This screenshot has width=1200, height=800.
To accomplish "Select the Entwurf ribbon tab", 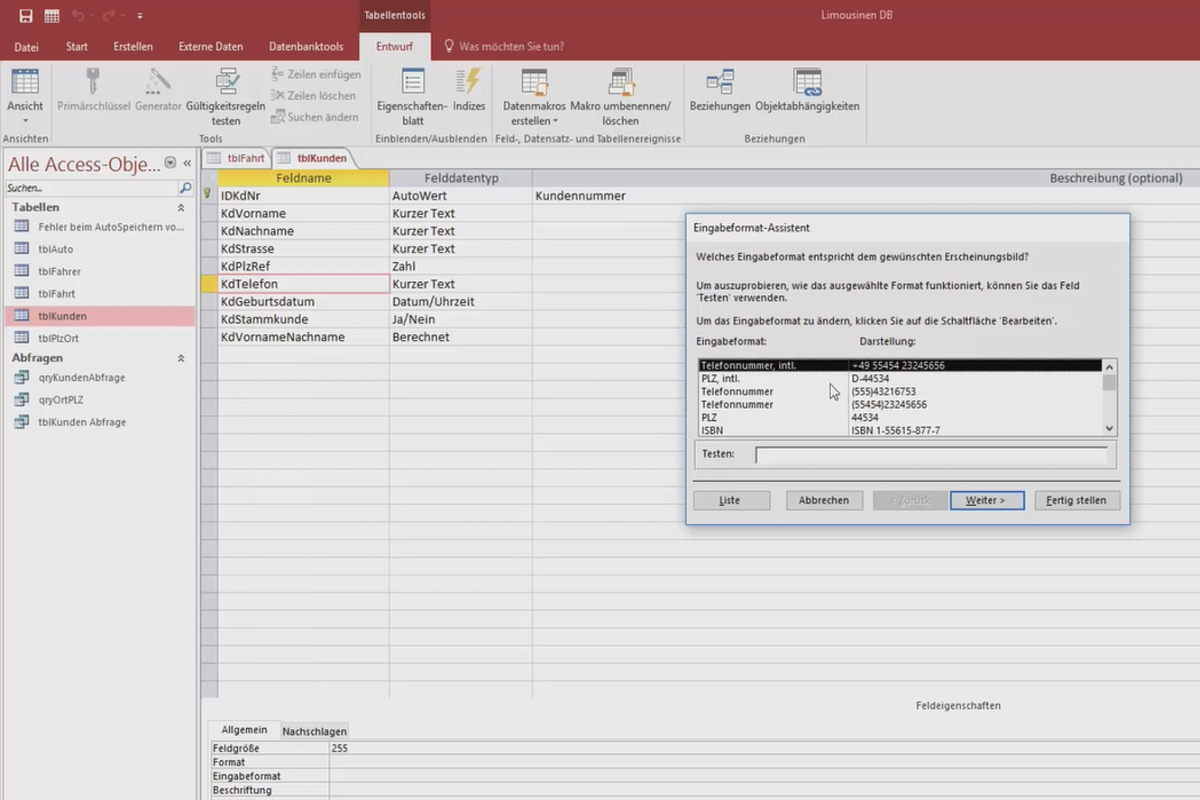I will click(394, 46).
